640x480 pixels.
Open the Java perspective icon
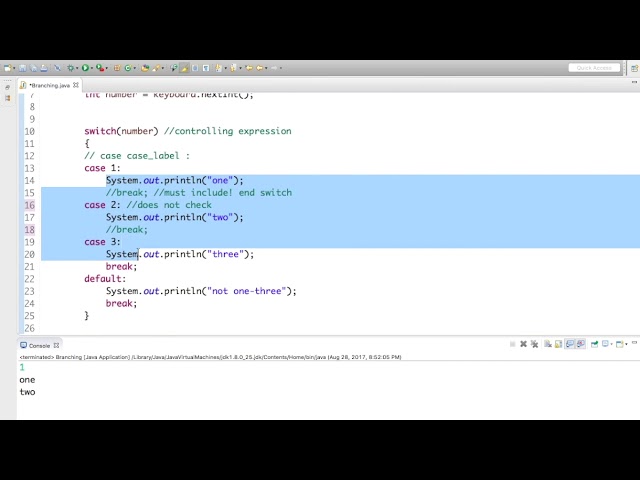click(x=630, y=68)
